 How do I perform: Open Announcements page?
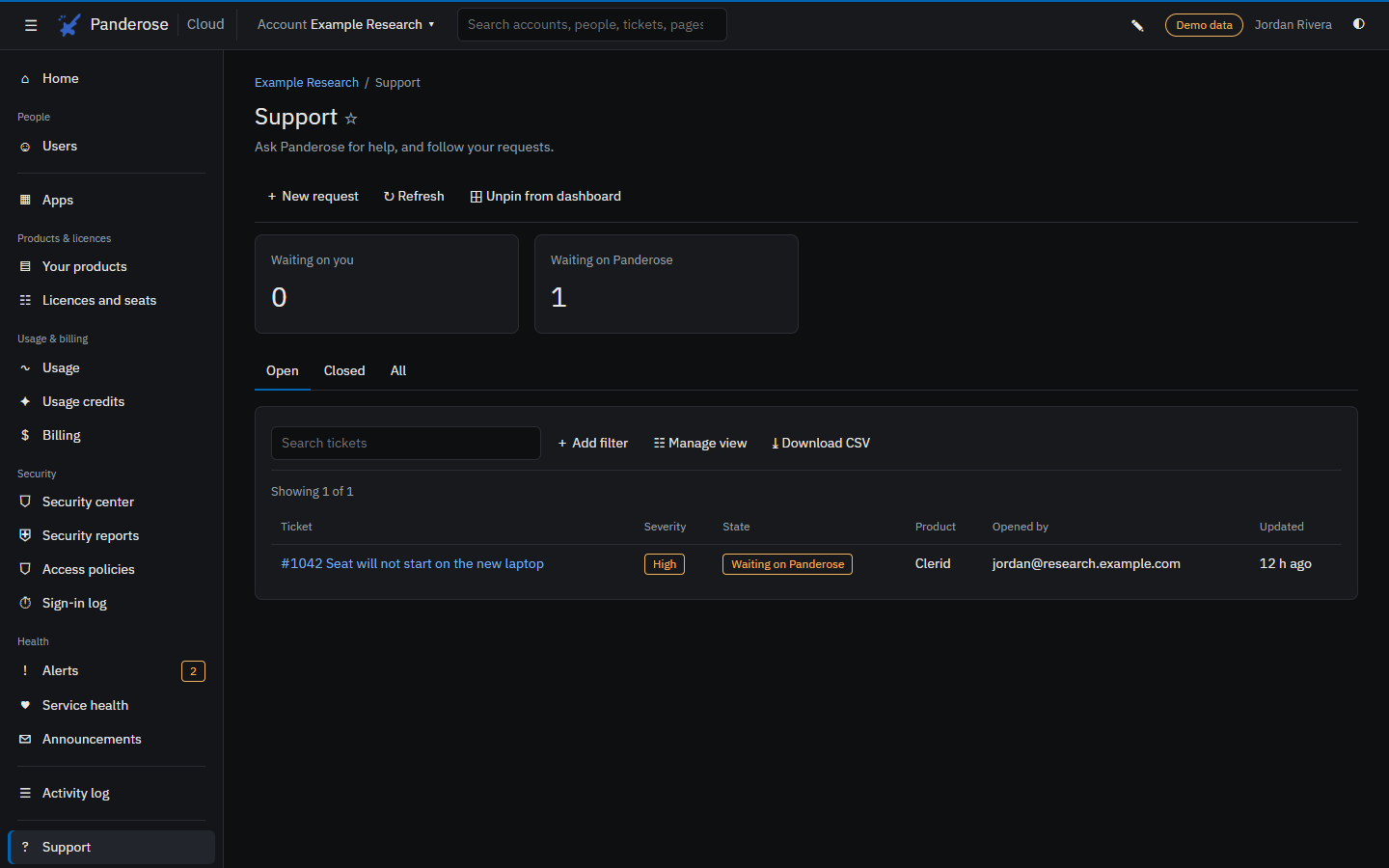[111, 740]
